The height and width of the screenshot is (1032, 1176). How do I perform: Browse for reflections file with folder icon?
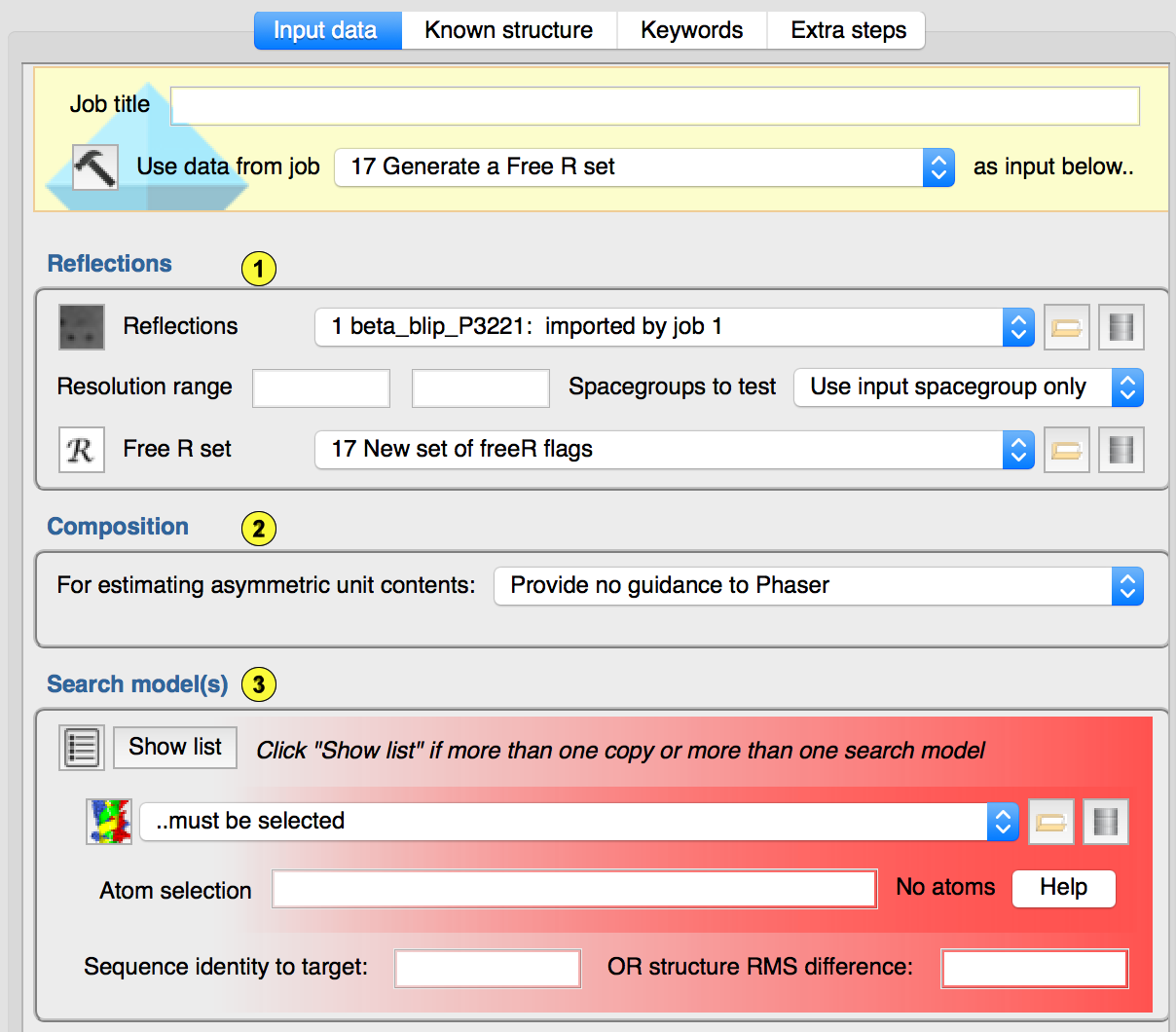point(1066,327)
